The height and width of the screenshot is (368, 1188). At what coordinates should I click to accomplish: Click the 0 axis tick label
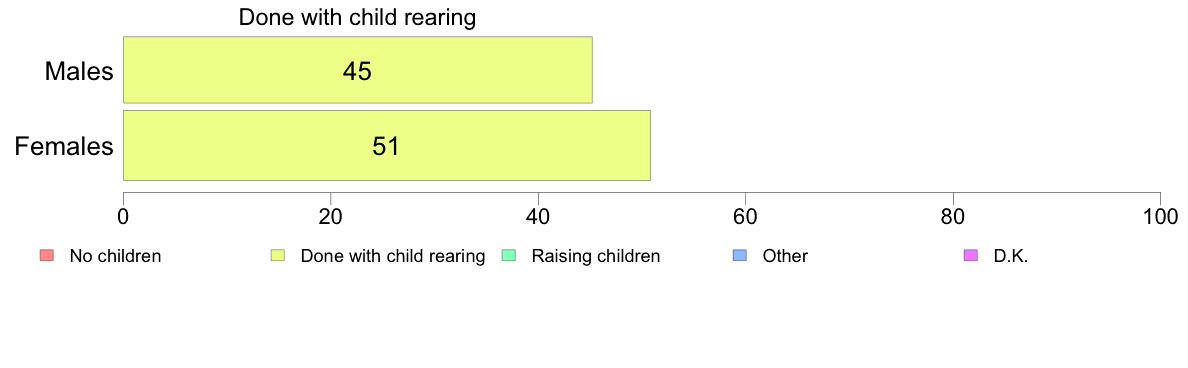tap(123, 217)
